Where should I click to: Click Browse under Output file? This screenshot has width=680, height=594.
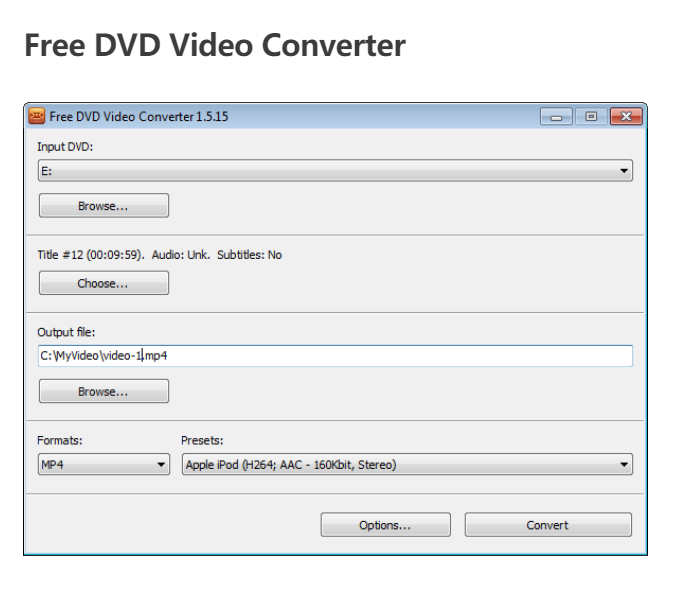[104, 391]
